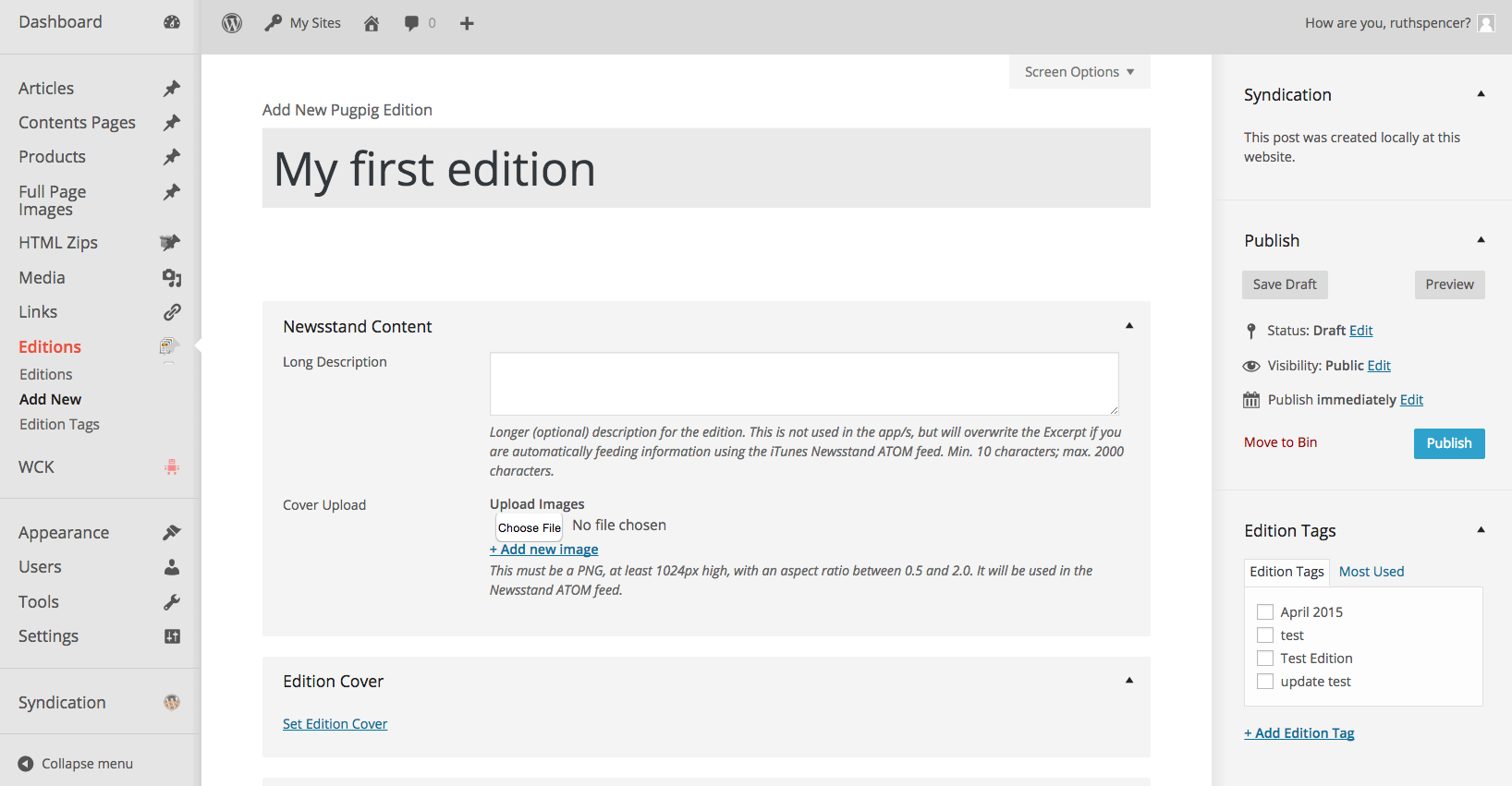
Task: Click Move to Bin link
Action: (1280, 442)
